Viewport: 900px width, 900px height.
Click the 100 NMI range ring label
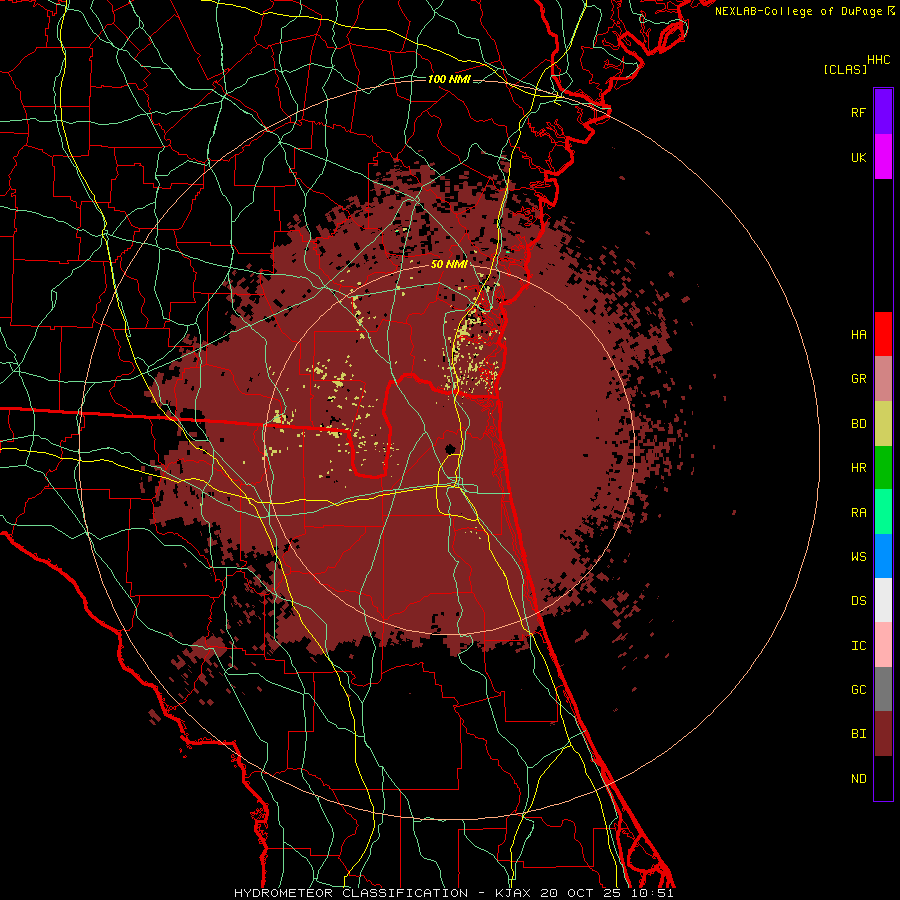point(449,79)
